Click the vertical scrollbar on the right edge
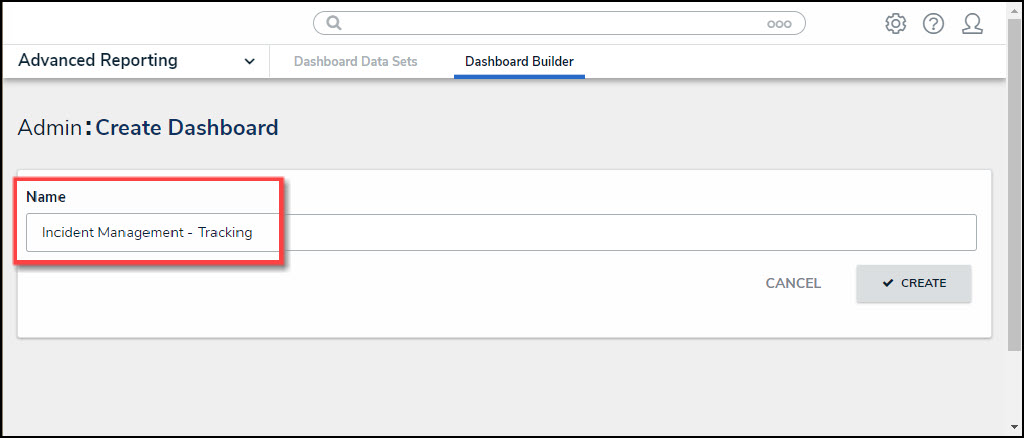The image size is (1024, 438). tap(1015, 200)
